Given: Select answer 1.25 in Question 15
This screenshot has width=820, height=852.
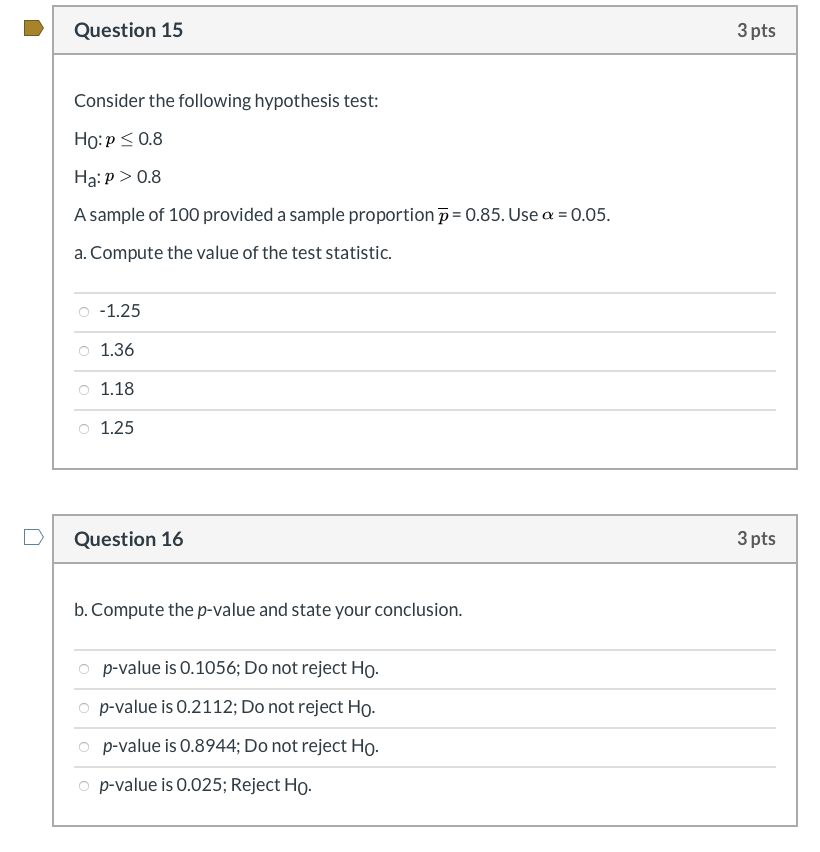Looking at the screenshot, I should (x=84, y=428).
